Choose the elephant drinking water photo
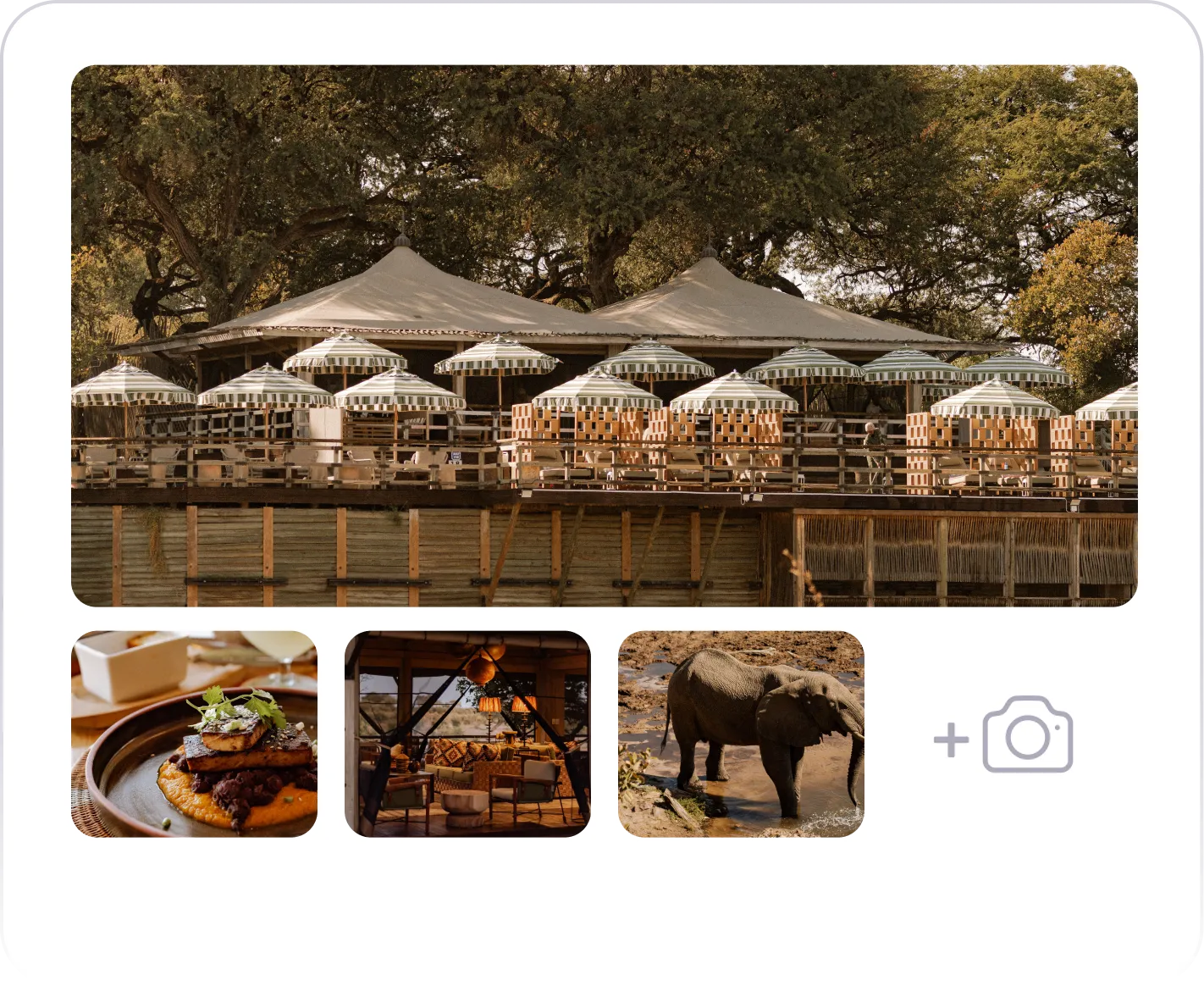Image resolution: width=1204 pixels, height=986 pixels. pos(741,734)
